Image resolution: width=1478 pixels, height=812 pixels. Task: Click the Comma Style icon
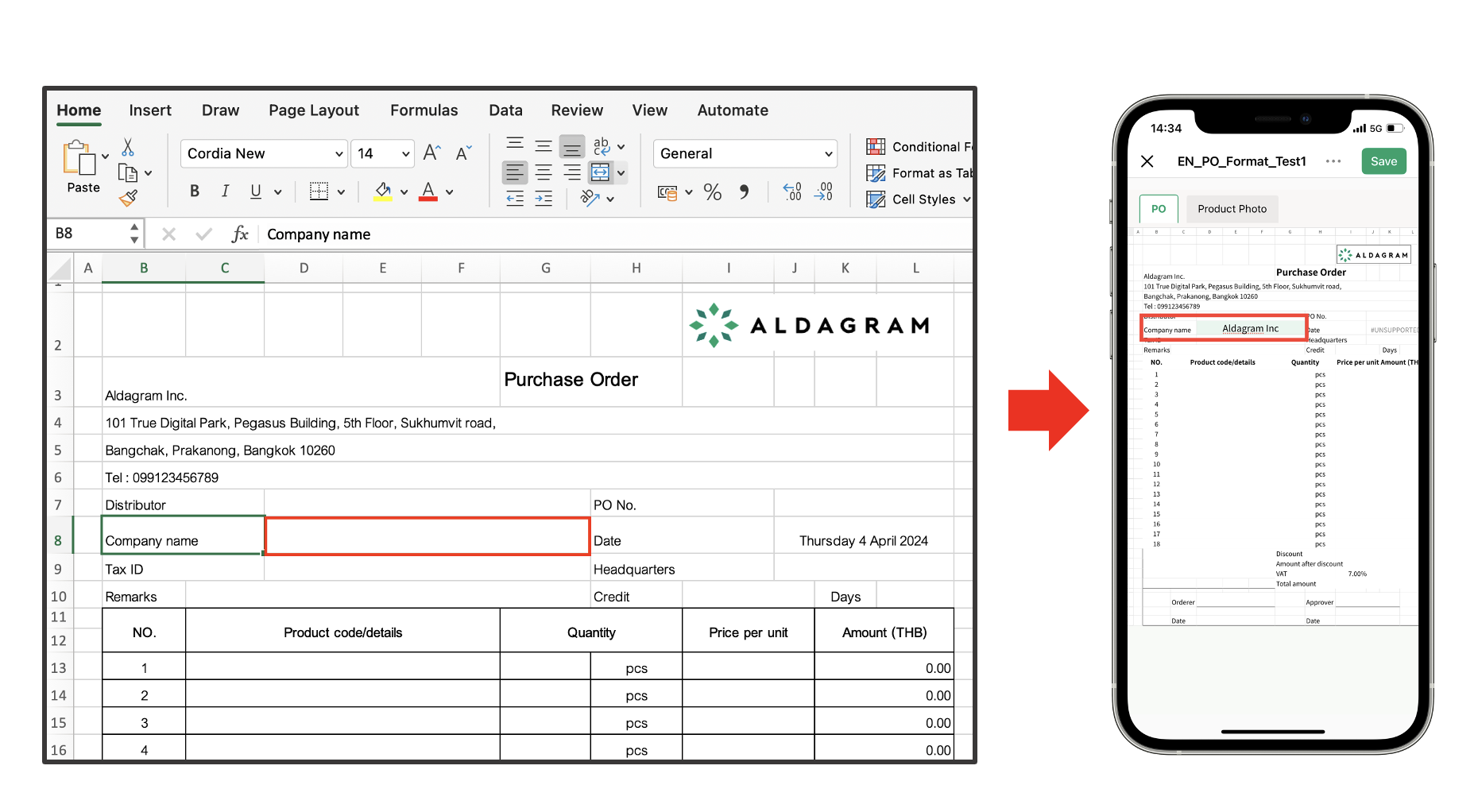click(744, 192)
